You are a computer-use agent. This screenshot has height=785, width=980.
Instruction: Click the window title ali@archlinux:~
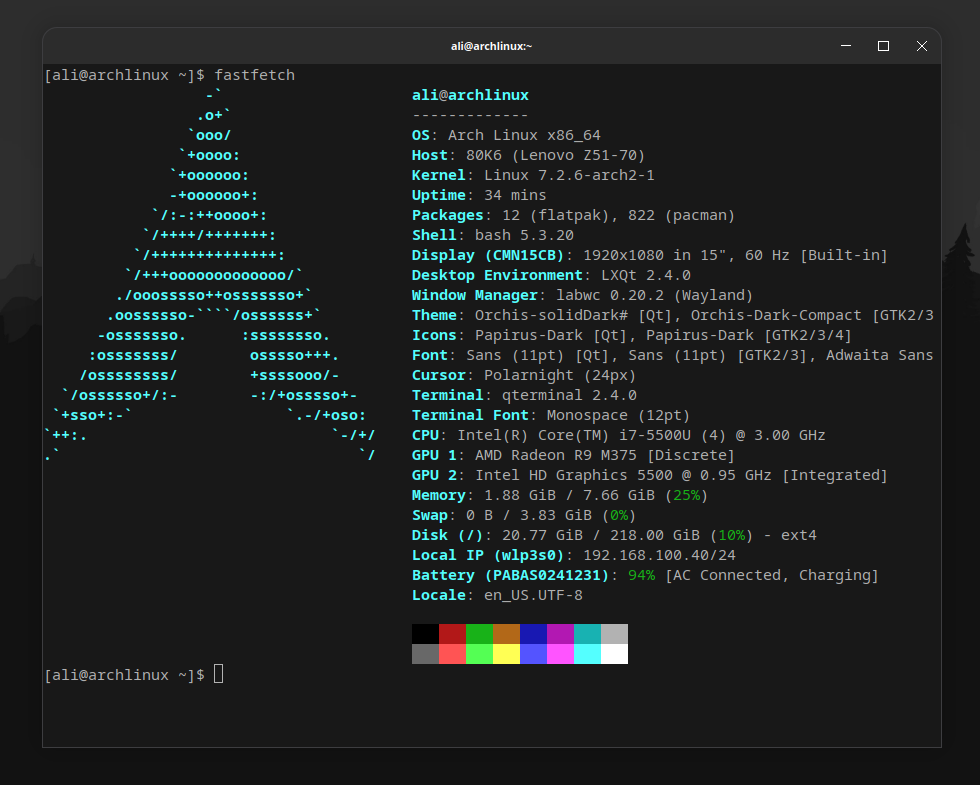click(491, 46)
